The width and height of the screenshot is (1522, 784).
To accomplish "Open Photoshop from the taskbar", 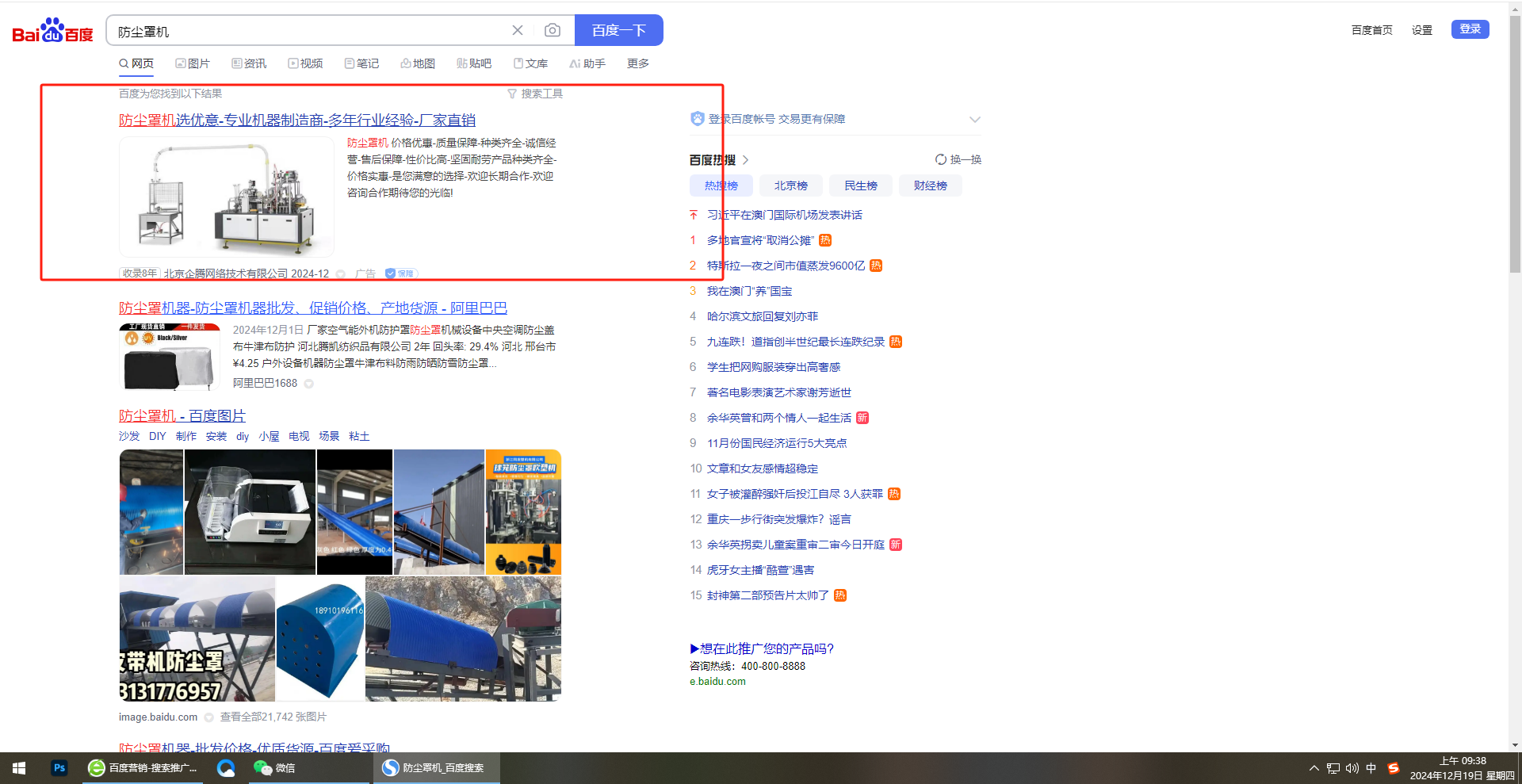I will [x=59, y=767].
